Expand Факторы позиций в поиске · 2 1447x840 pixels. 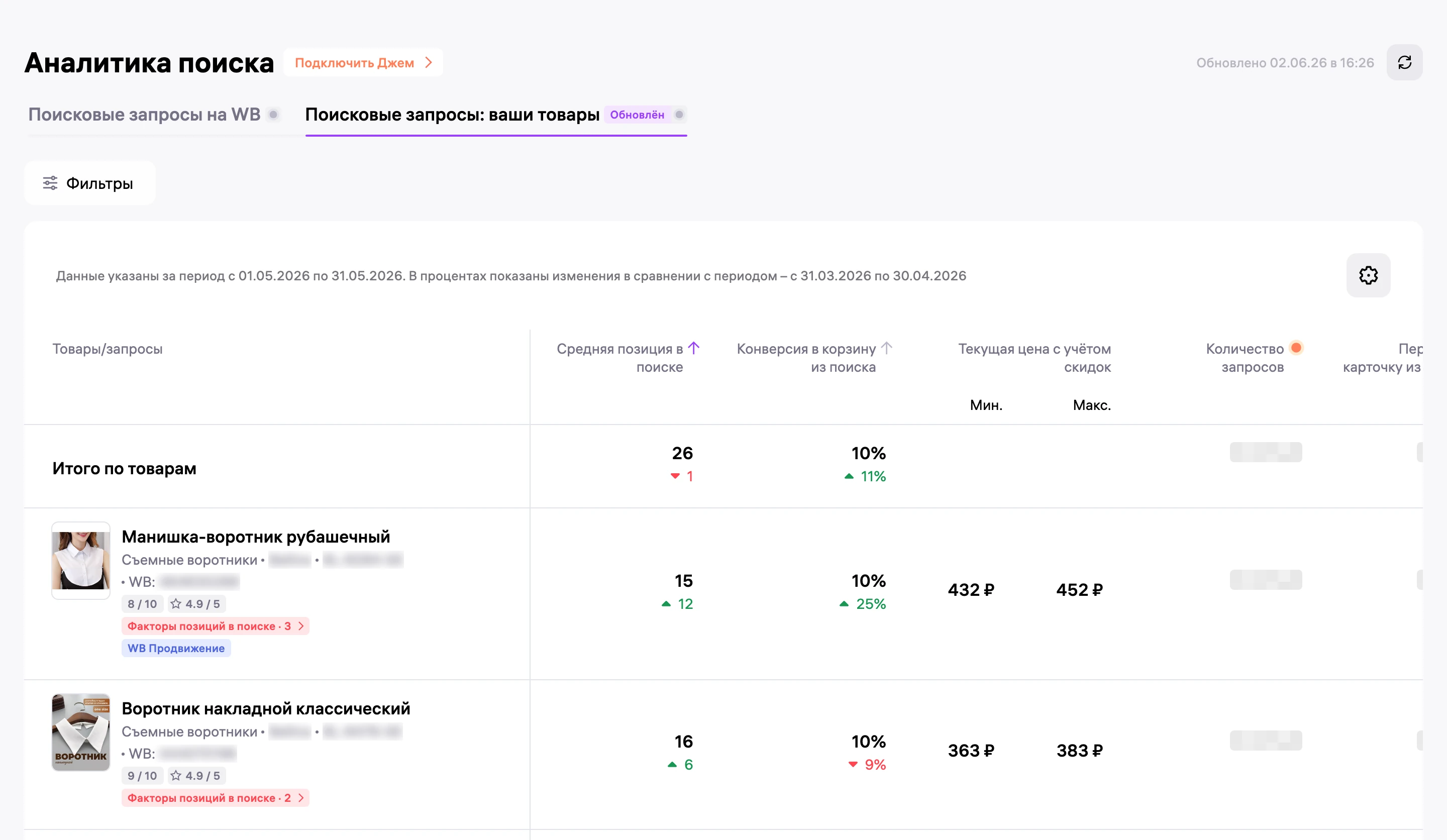[216, 797]
